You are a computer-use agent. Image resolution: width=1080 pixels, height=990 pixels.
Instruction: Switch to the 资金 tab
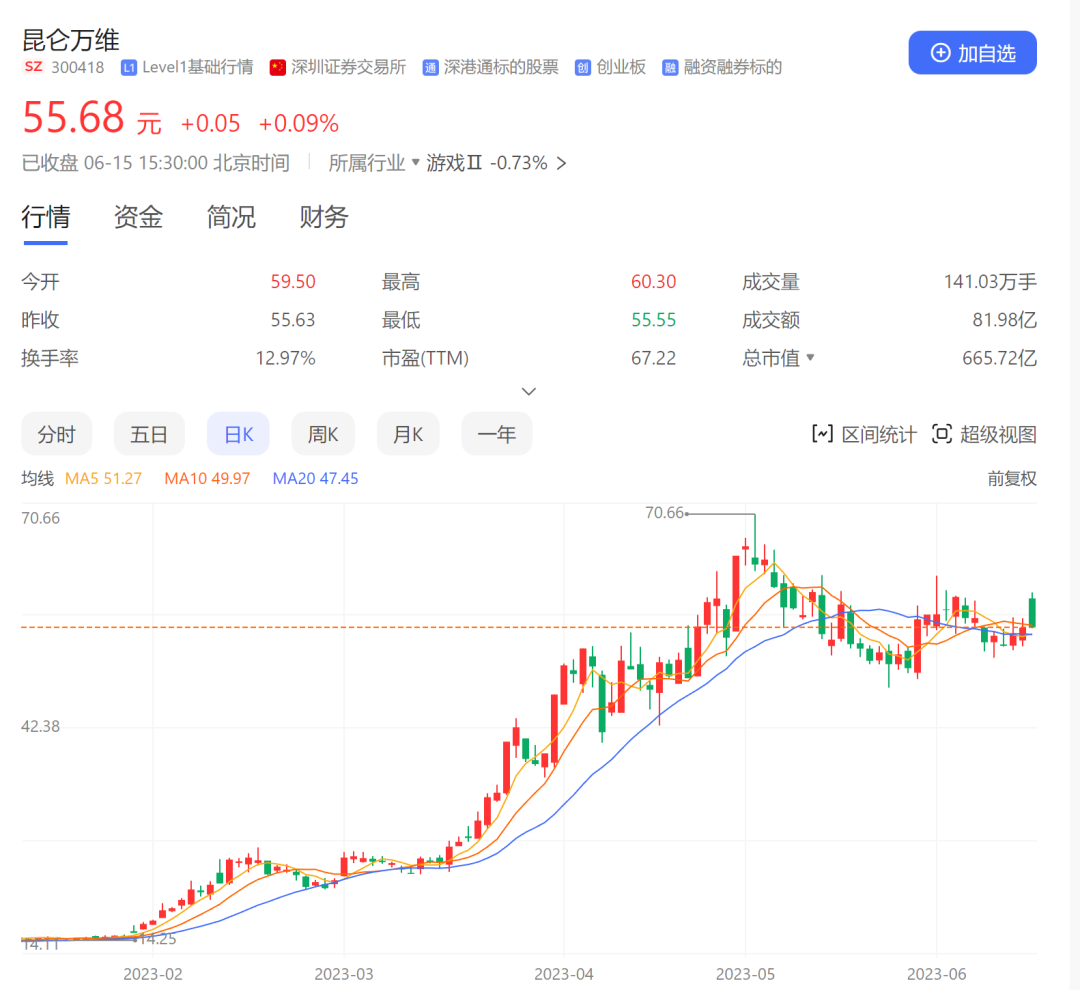[138, 217]
